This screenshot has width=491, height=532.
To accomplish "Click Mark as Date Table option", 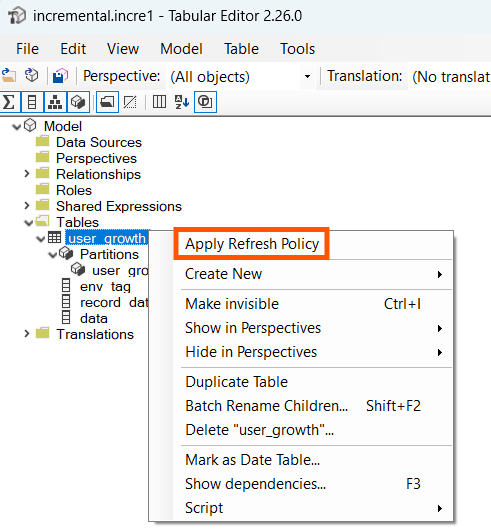I will [252, 460].
